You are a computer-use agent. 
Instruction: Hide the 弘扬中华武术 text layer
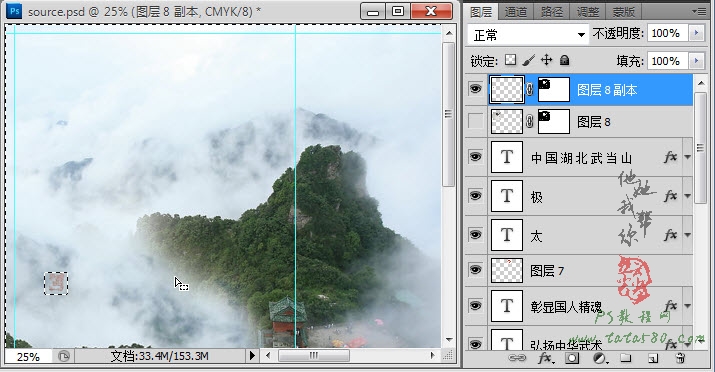[x=476, y=344]
